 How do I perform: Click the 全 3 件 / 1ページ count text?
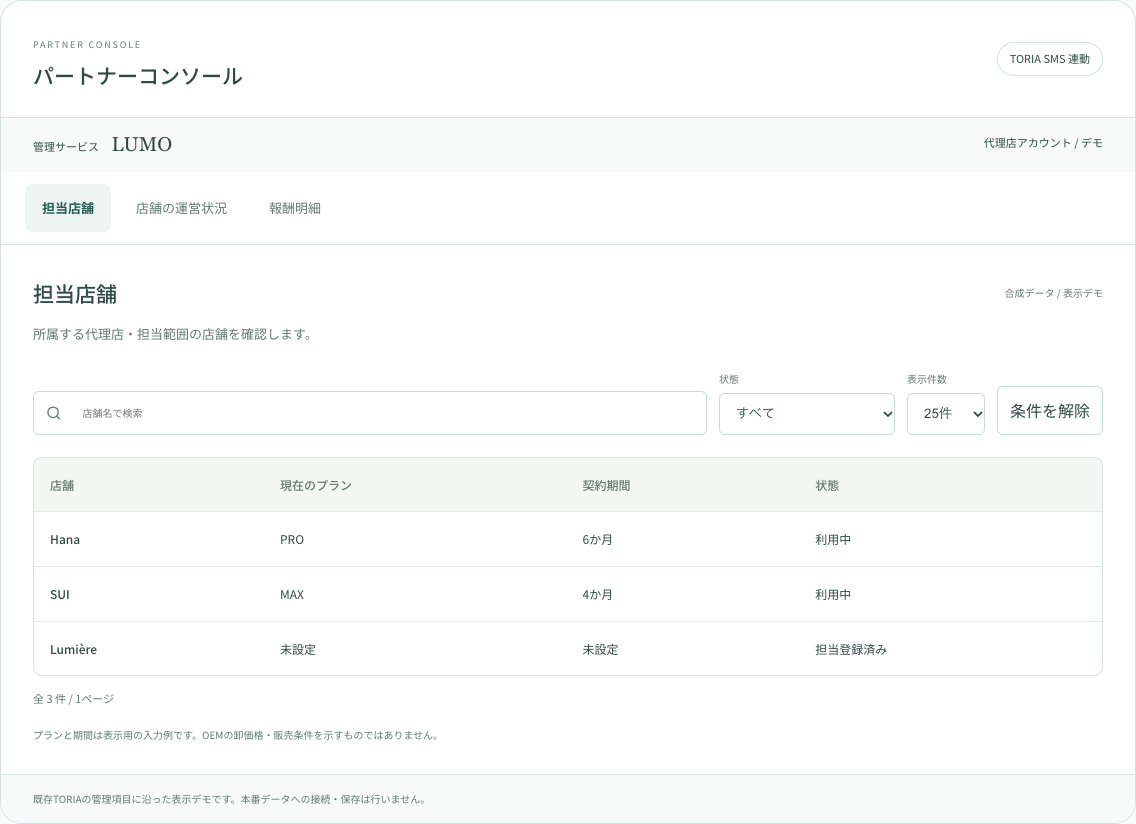click(73, 699)
